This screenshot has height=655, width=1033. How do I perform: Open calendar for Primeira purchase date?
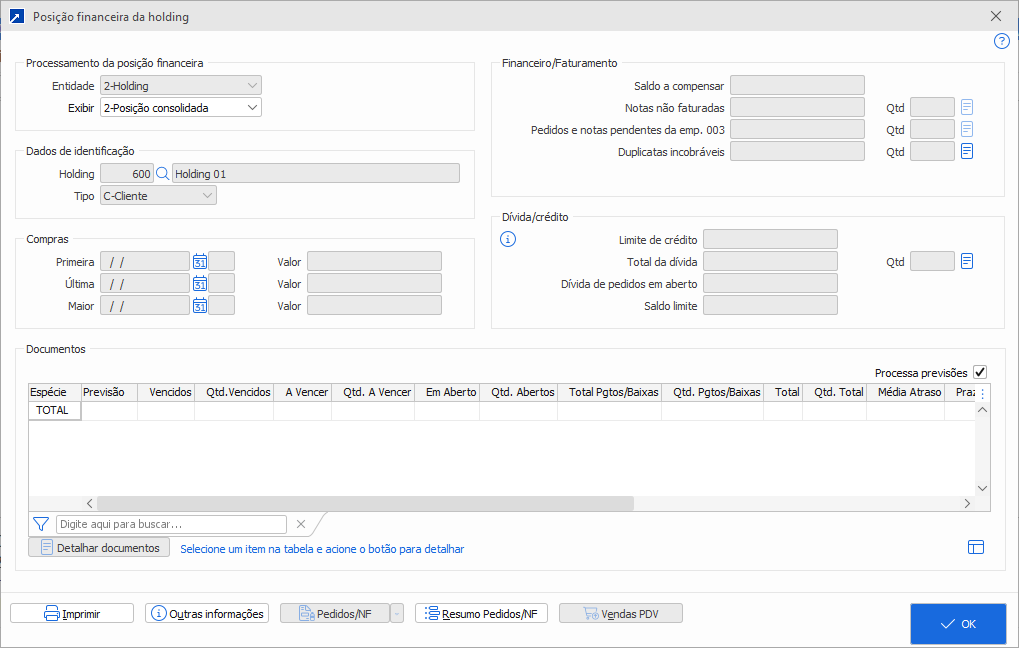tap(199, 262)
